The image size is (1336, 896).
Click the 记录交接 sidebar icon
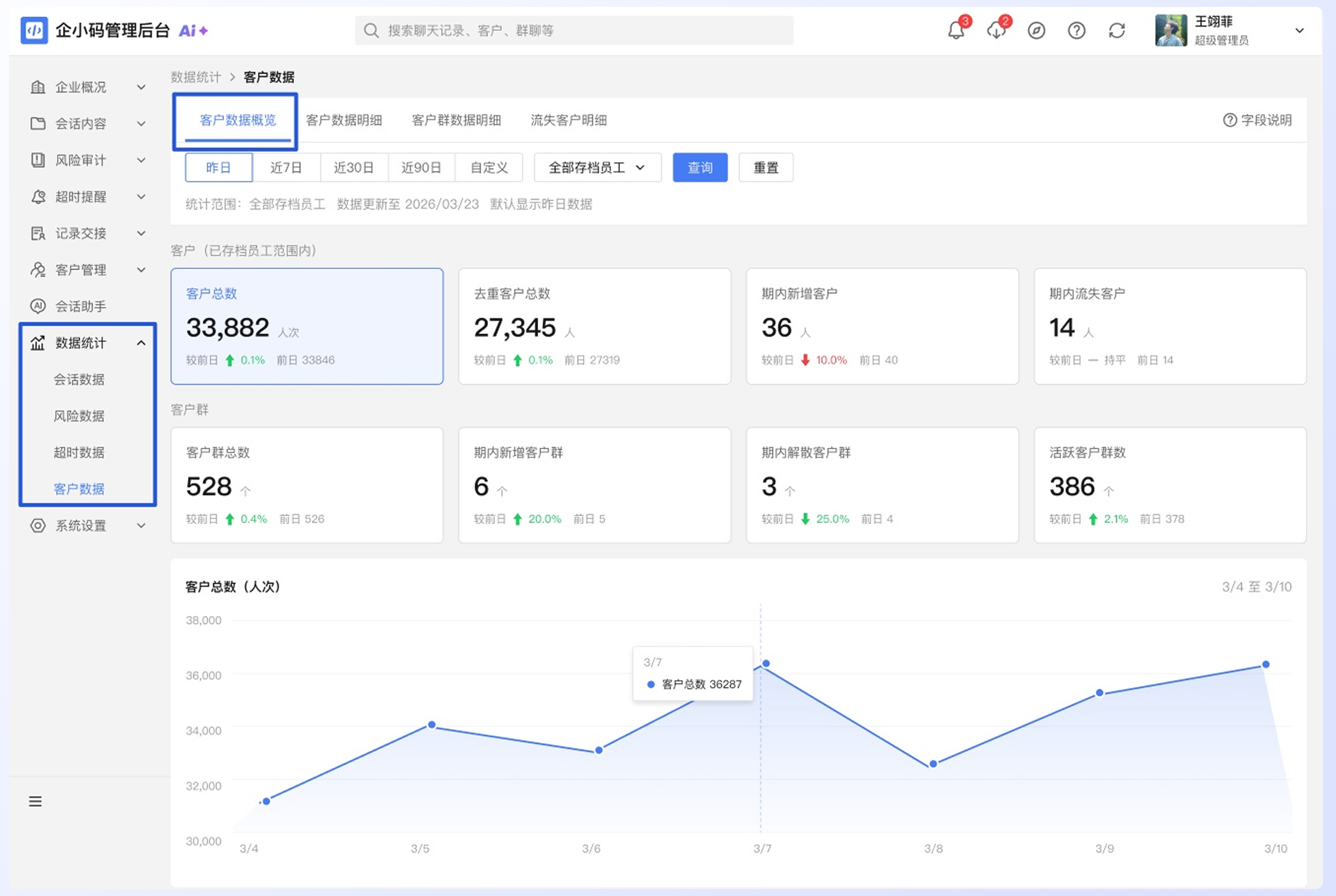point(38,233)
